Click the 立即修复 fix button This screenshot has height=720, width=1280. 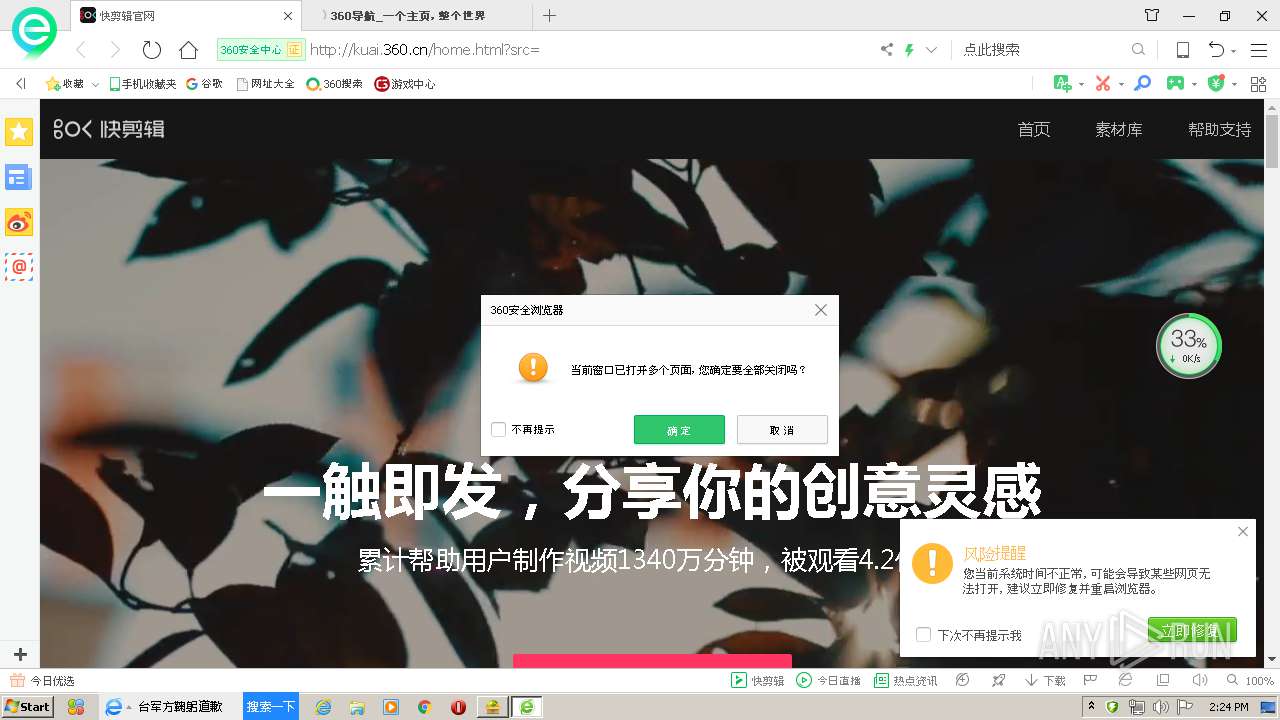tap(1192, 630)
